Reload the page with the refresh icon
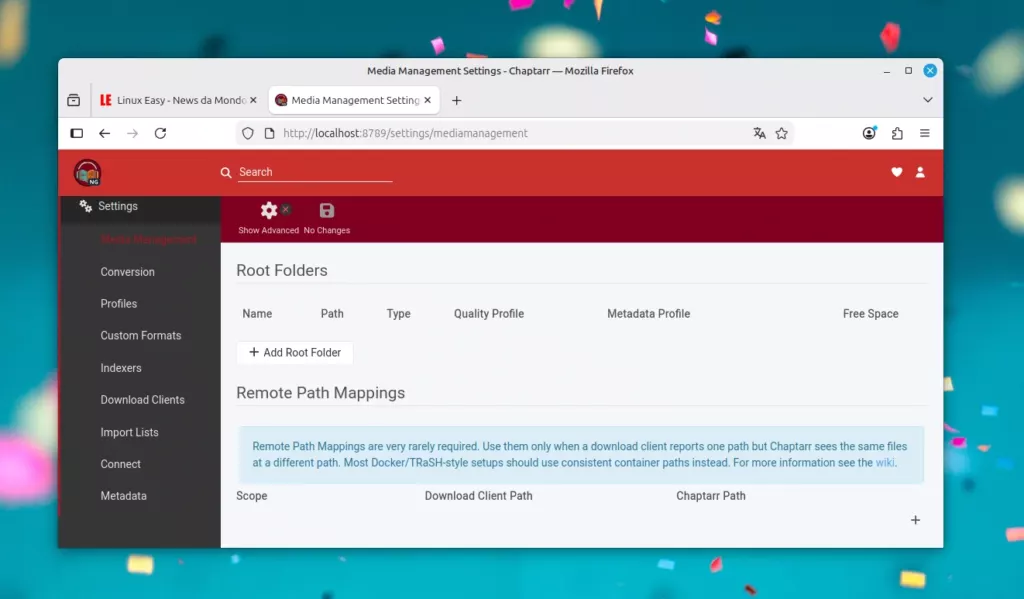Viewport: 1024px width, 599px height. click(160, 133)
